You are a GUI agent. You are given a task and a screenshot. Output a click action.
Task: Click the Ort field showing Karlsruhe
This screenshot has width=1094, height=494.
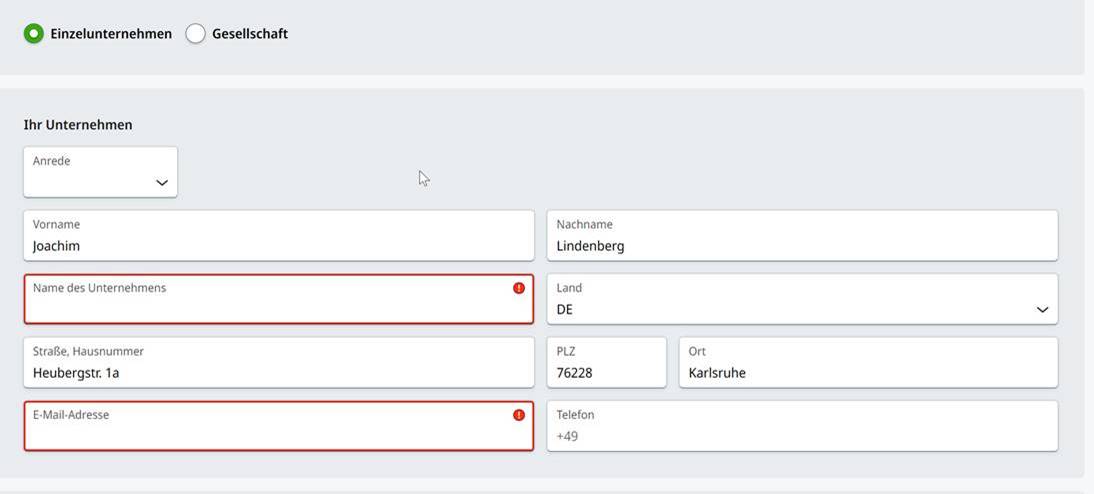click(x=869, y=362)
